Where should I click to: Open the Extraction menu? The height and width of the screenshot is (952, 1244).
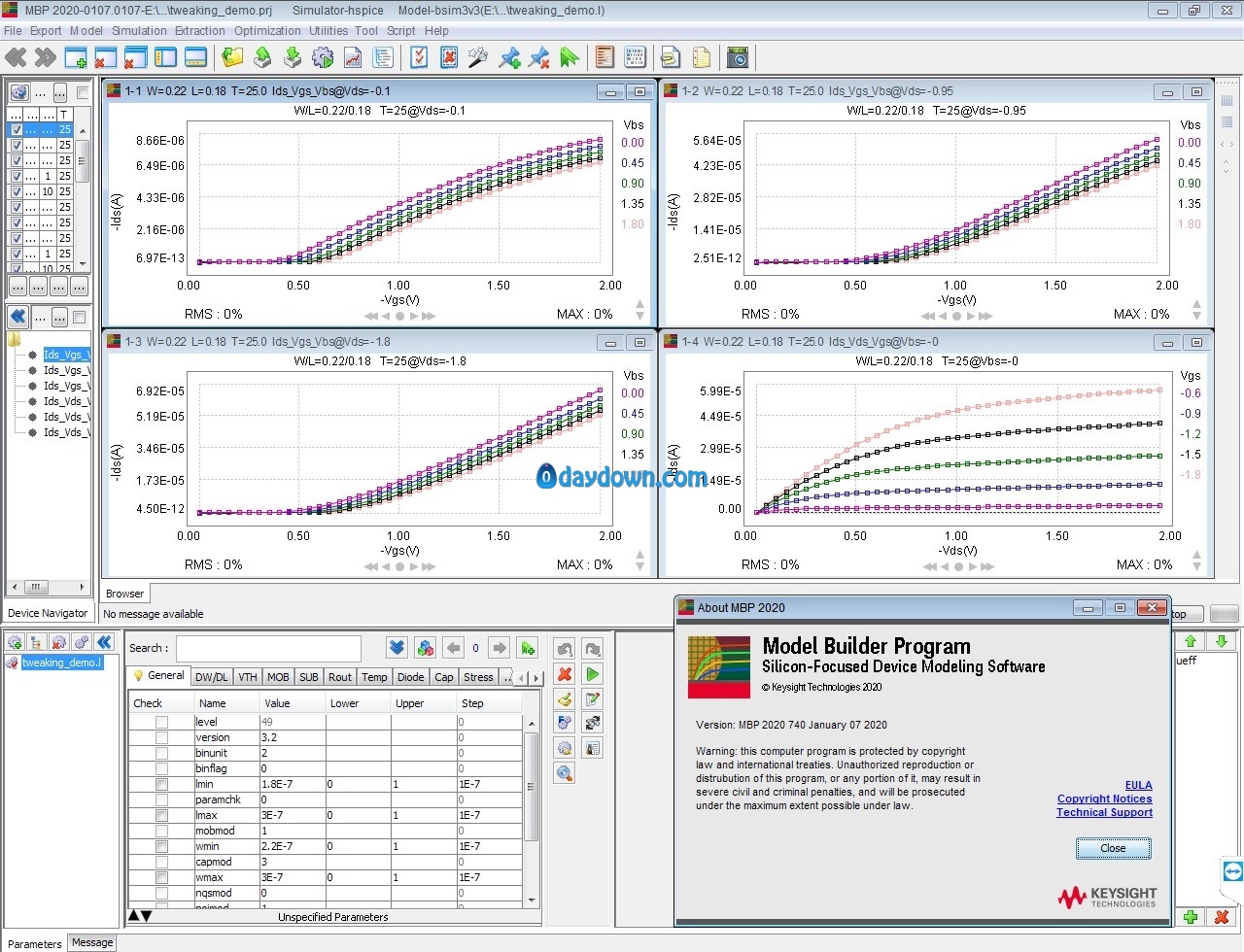(x=200, y=30)
